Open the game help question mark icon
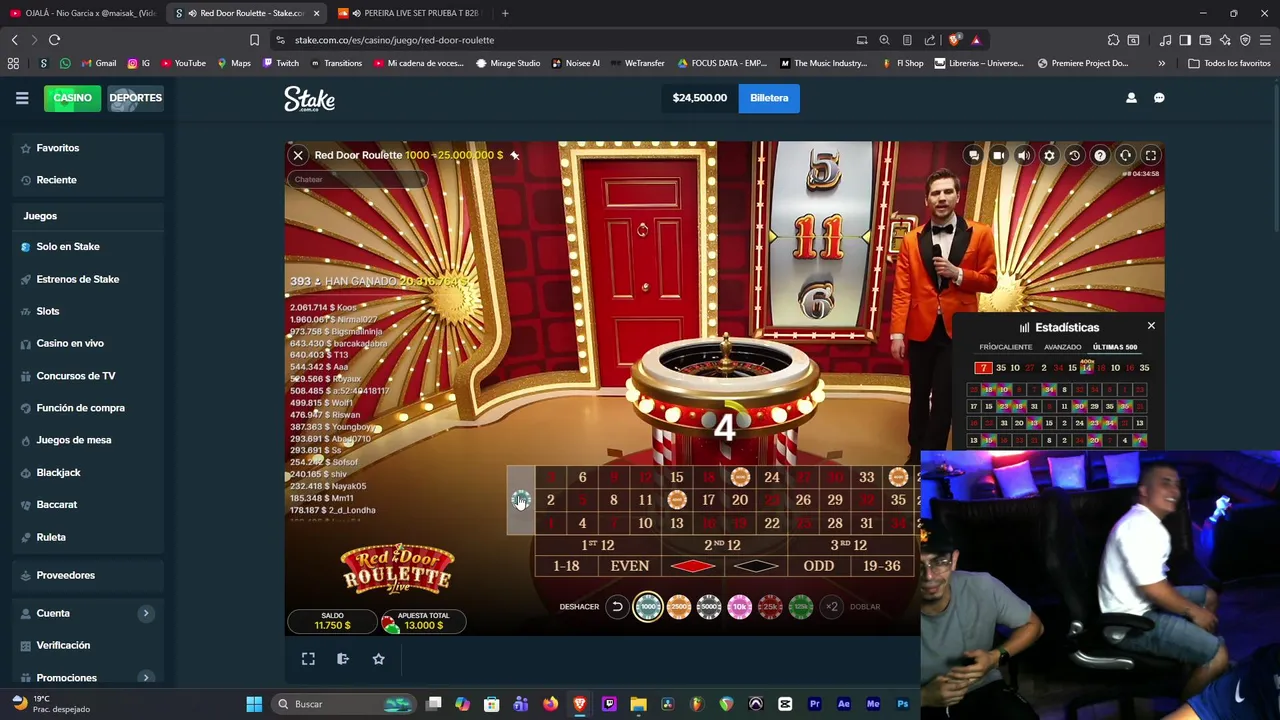1280x720 pixels. point(1100,155)
